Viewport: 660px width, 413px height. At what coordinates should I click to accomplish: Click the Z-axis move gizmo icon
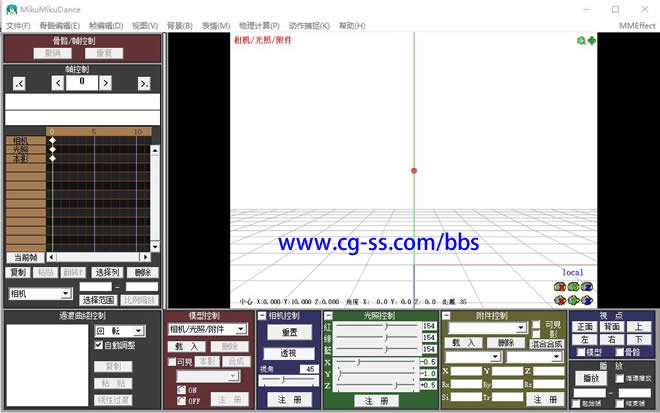point(589,300)
